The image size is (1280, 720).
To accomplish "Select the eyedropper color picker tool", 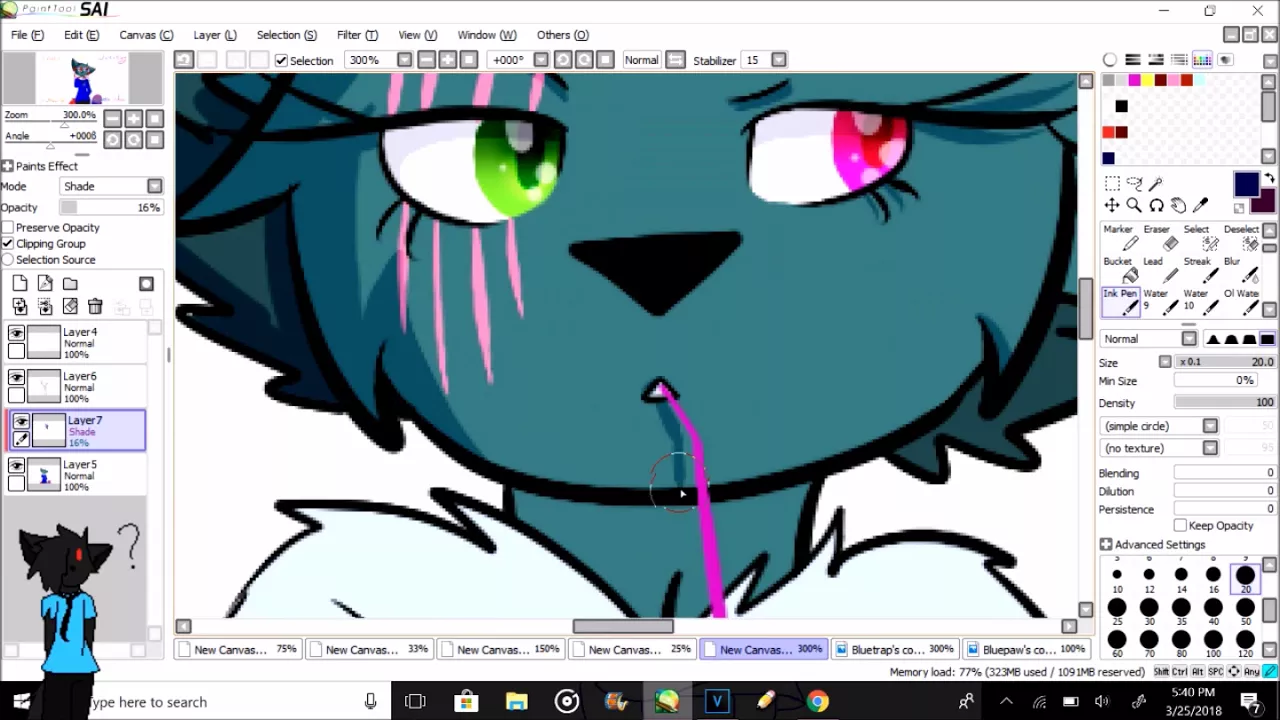I will point(1200,205).
